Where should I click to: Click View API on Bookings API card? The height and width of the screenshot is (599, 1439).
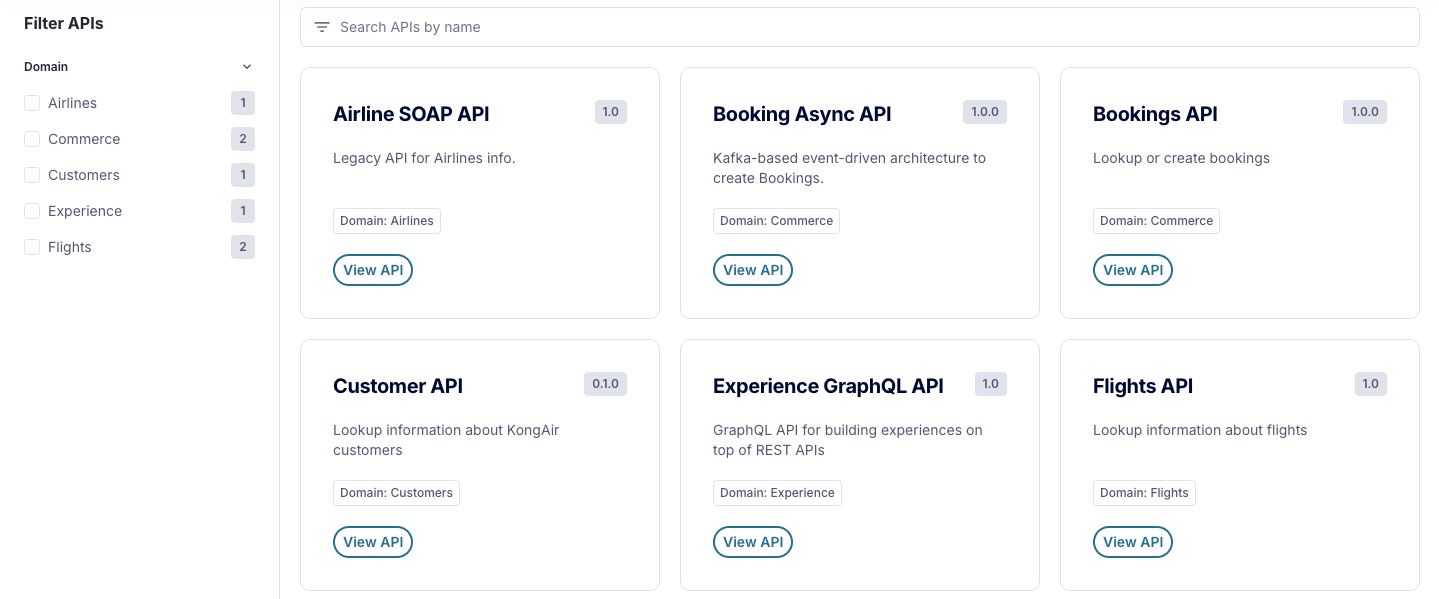tap(1132, 270)
